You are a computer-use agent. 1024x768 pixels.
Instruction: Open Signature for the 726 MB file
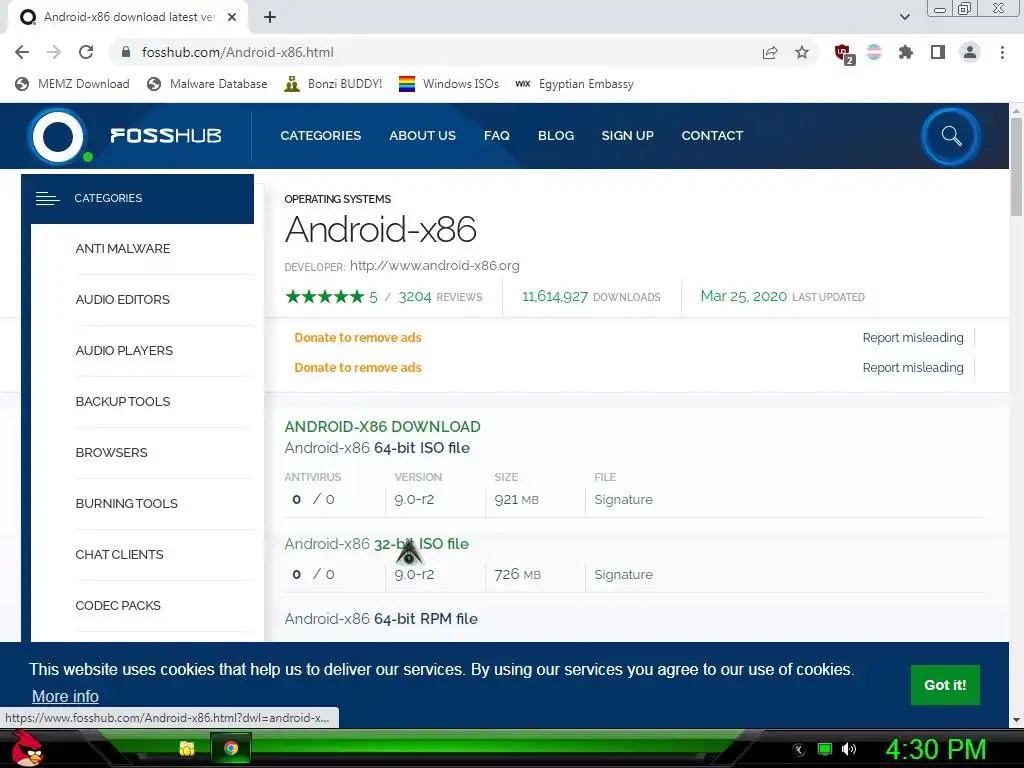[623, 575]
